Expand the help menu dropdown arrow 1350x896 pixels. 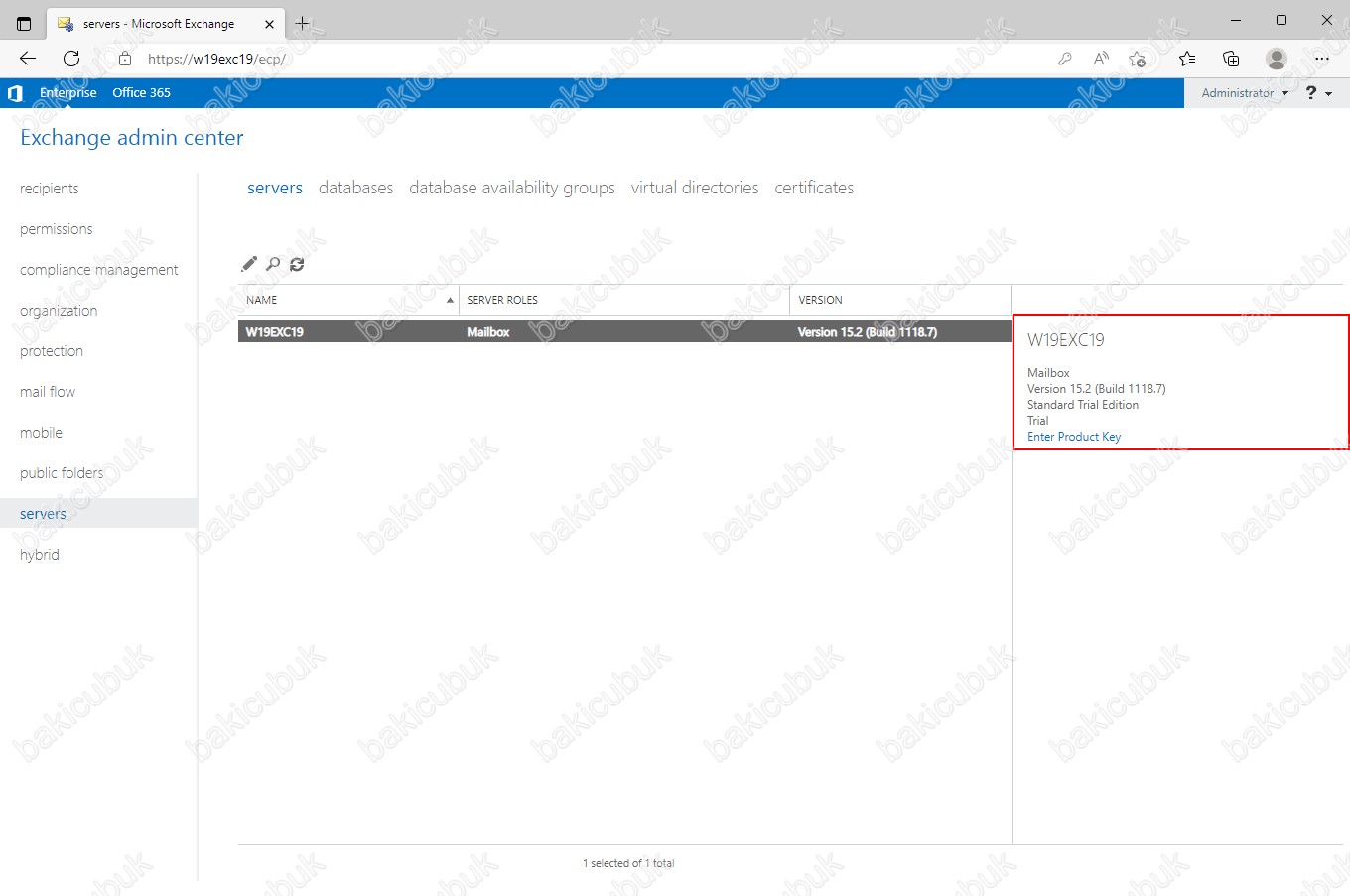pos(1329,94)
